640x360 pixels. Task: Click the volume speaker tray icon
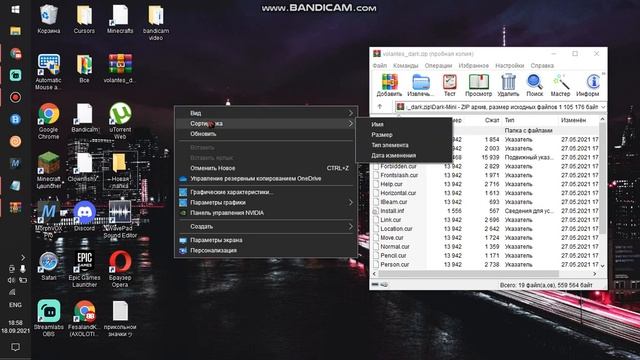coord(11,280)
